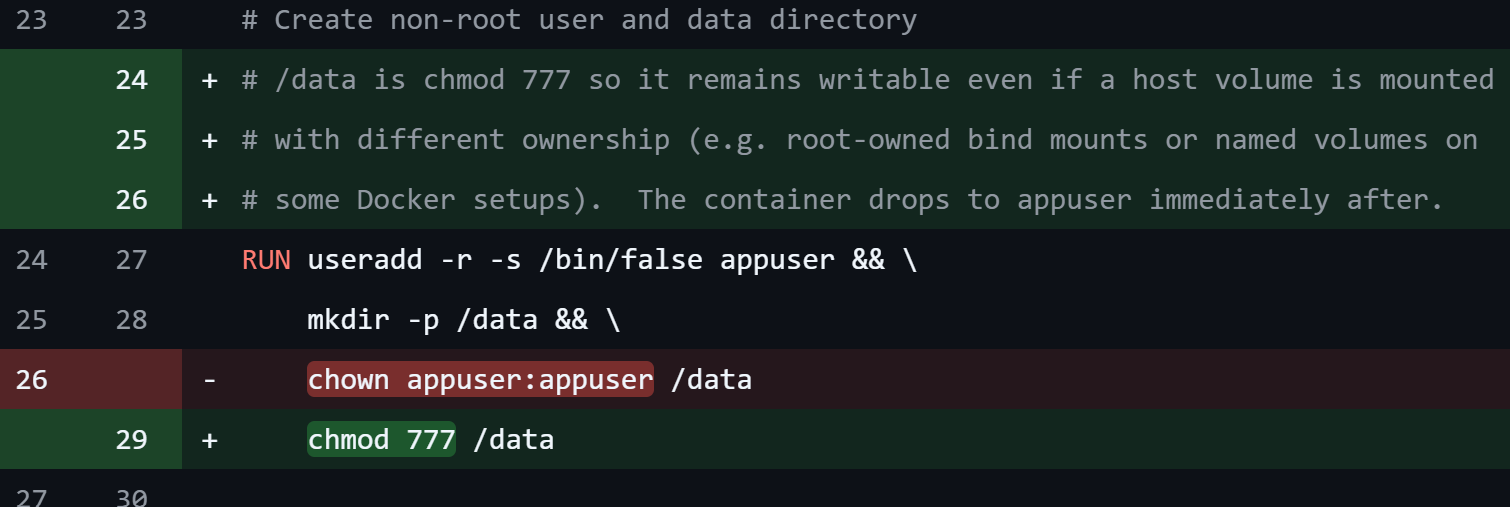This screenshot has height=507, width=1510.
Task: Click new line number 27 beside the RUN line
Action: click(131, 260)
